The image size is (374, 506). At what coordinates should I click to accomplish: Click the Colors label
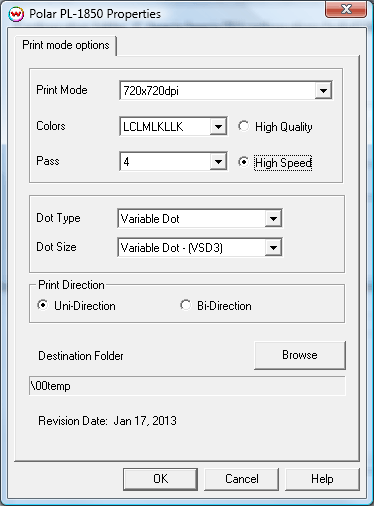pos(51,126)
